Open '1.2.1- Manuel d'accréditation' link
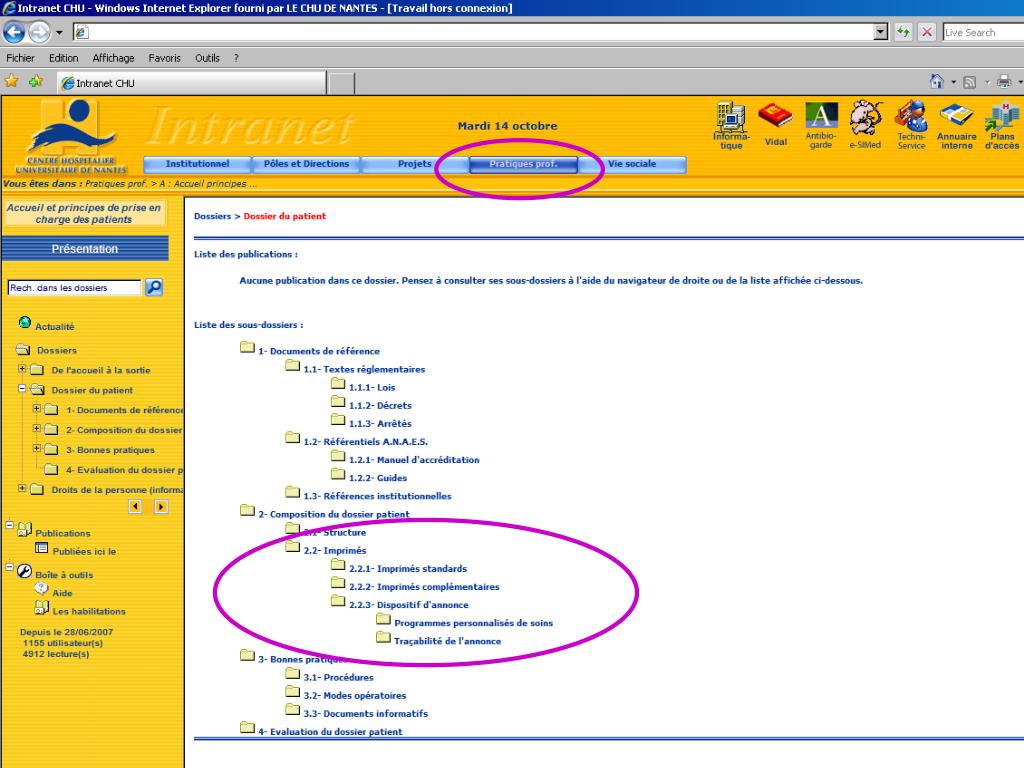Image resolution: width=1024 pixels, height=768 pixels. coord(414,460)
